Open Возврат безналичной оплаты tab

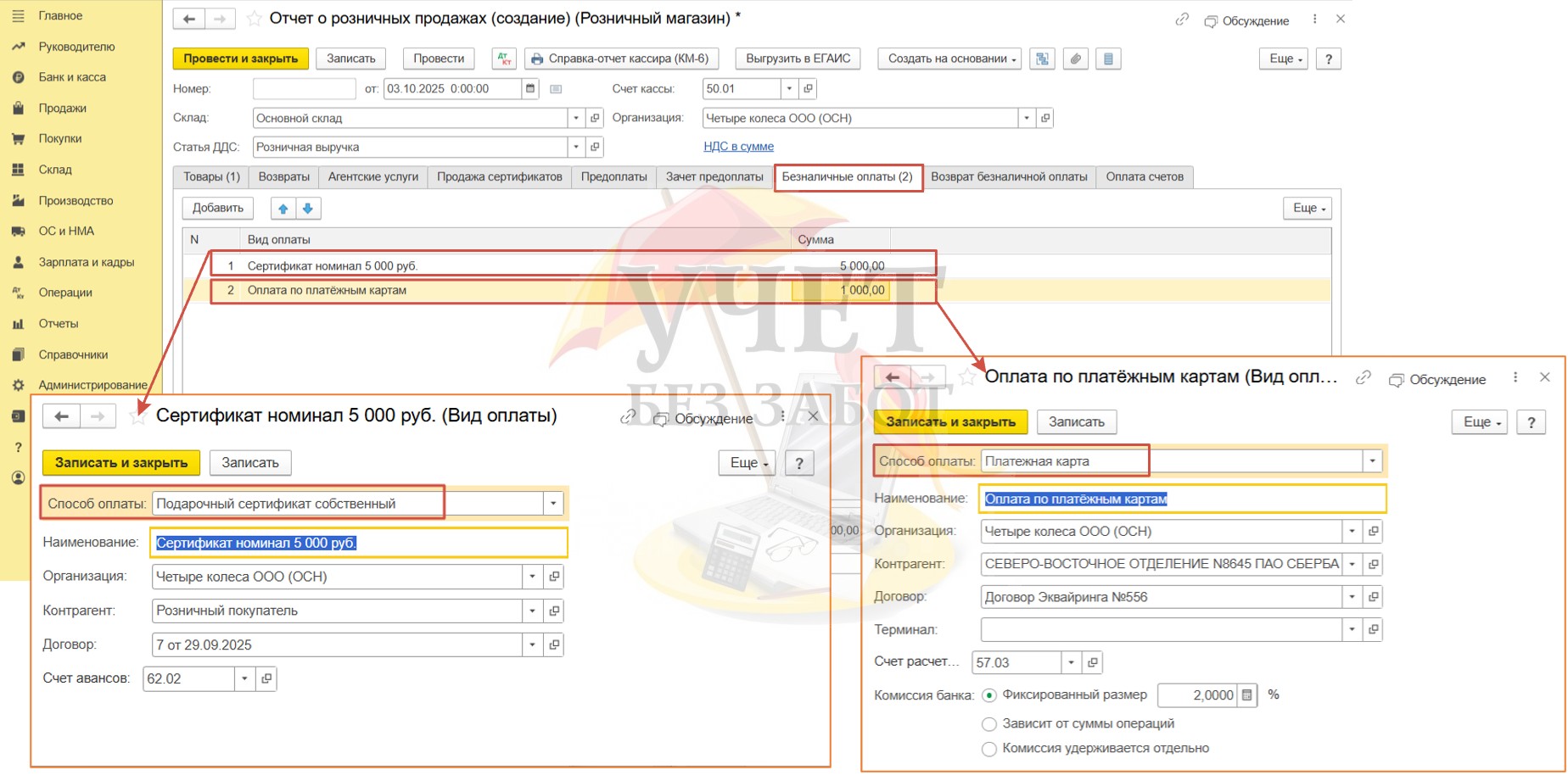(1009, 176)
